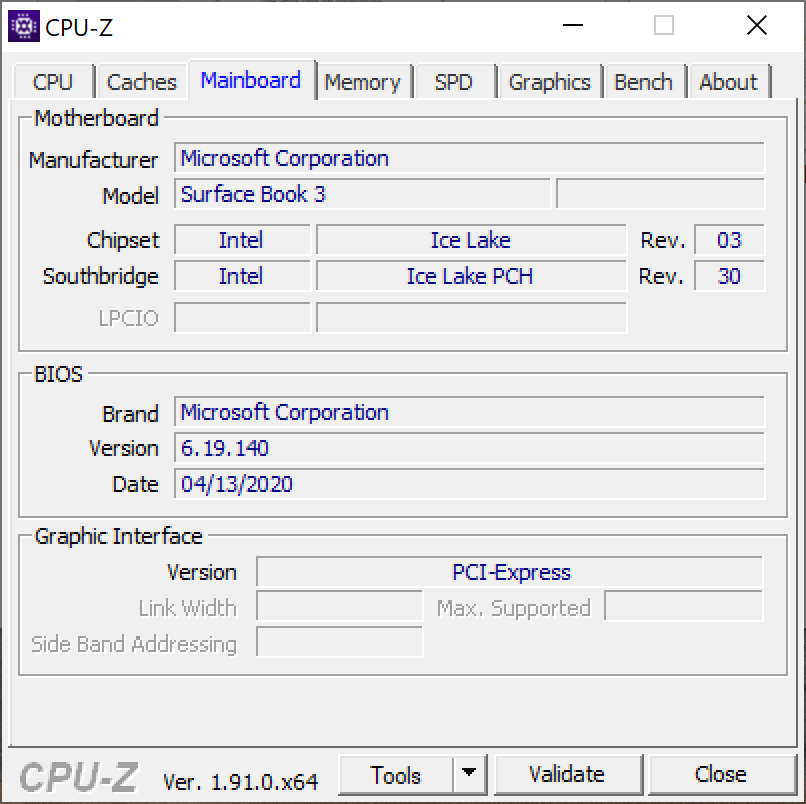The height and width of the screenshot is (804, 806).
Task: Click the Tools button
Action: 396,775
